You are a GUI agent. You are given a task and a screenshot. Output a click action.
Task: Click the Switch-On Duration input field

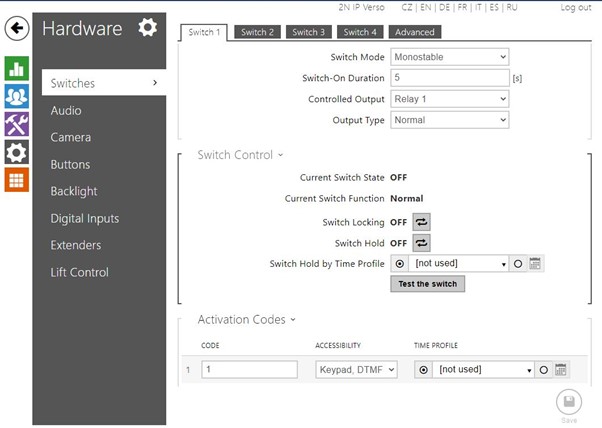pyautogui.click(x=449, y=78)
